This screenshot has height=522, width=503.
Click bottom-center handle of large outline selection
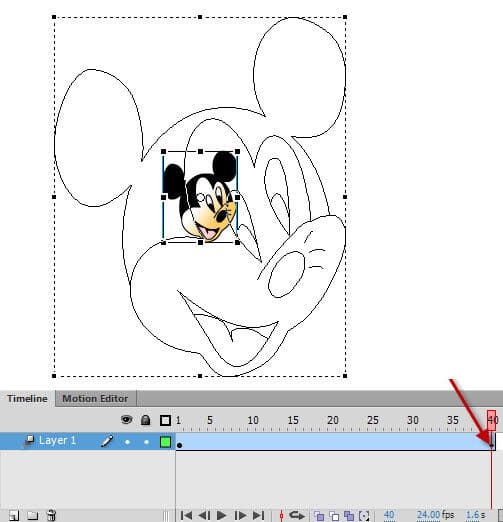point(200,376)
